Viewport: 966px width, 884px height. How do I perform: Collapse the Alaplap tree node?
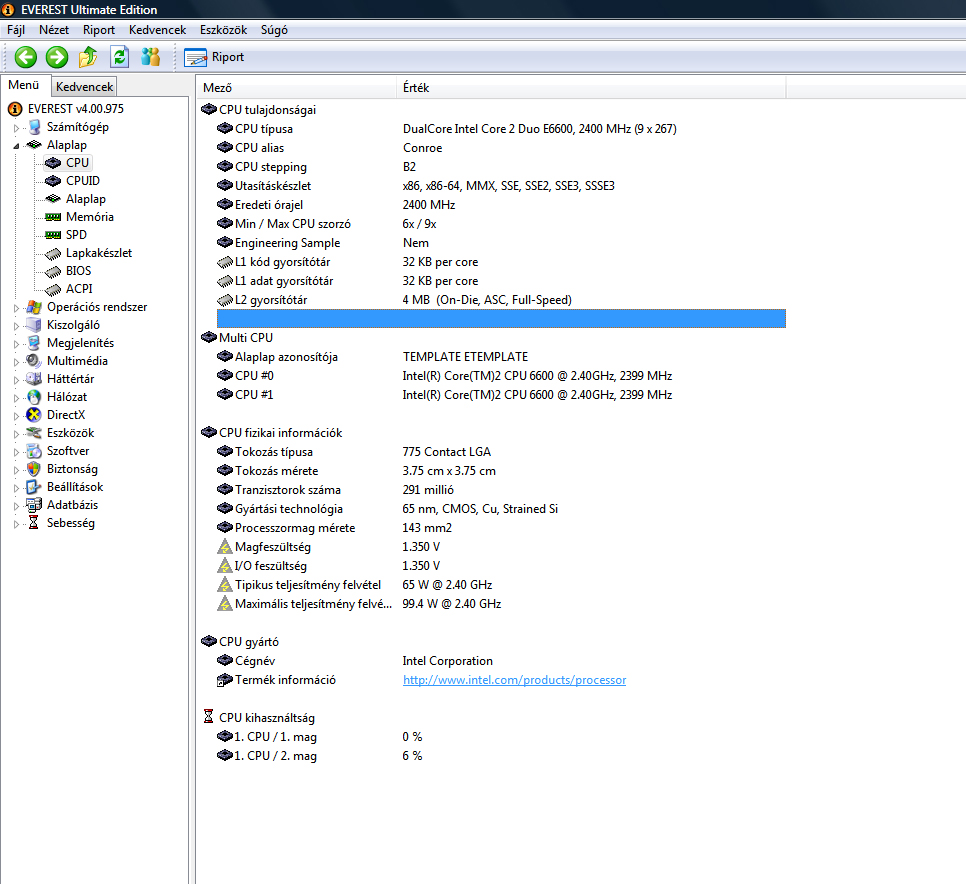17,146
